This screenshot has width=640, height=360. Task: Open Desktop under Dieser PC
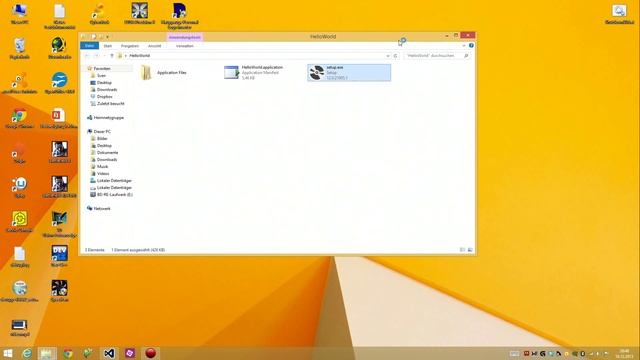(x=104, y=145)
